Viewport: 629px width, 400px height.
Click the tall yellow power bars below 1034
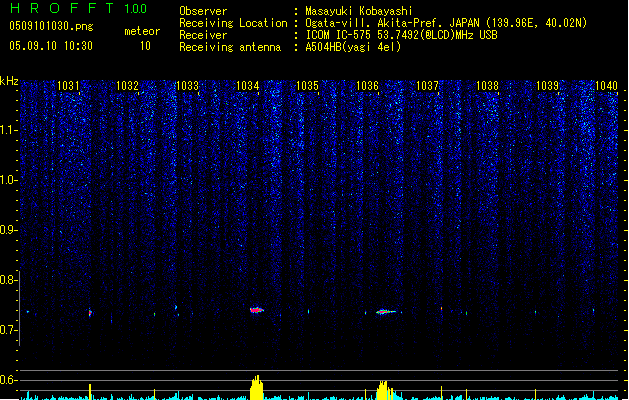256,388
